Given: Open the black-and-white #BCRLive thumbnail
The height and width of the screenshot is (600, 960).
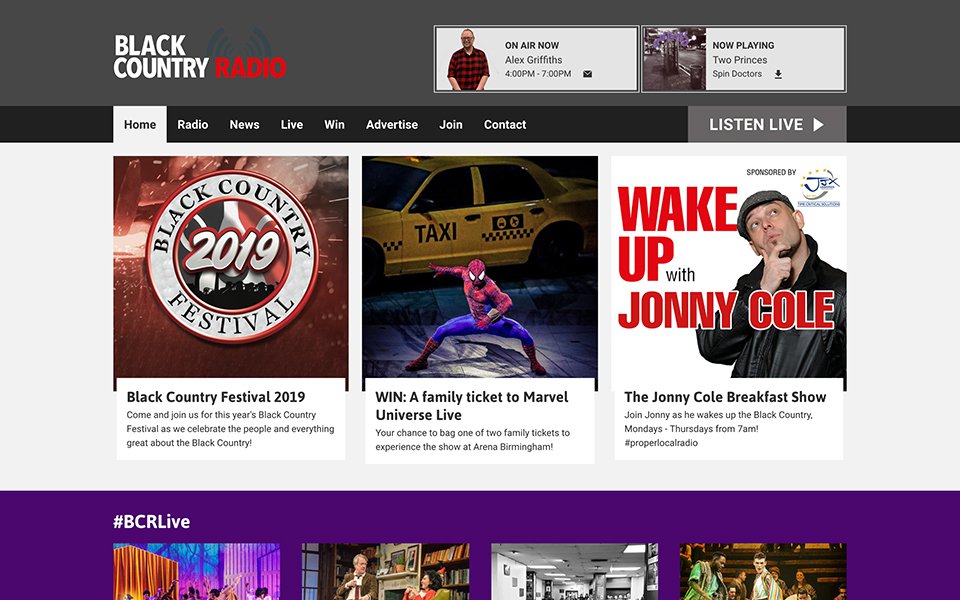Looking at the screenshot, I should coord(574,571).
